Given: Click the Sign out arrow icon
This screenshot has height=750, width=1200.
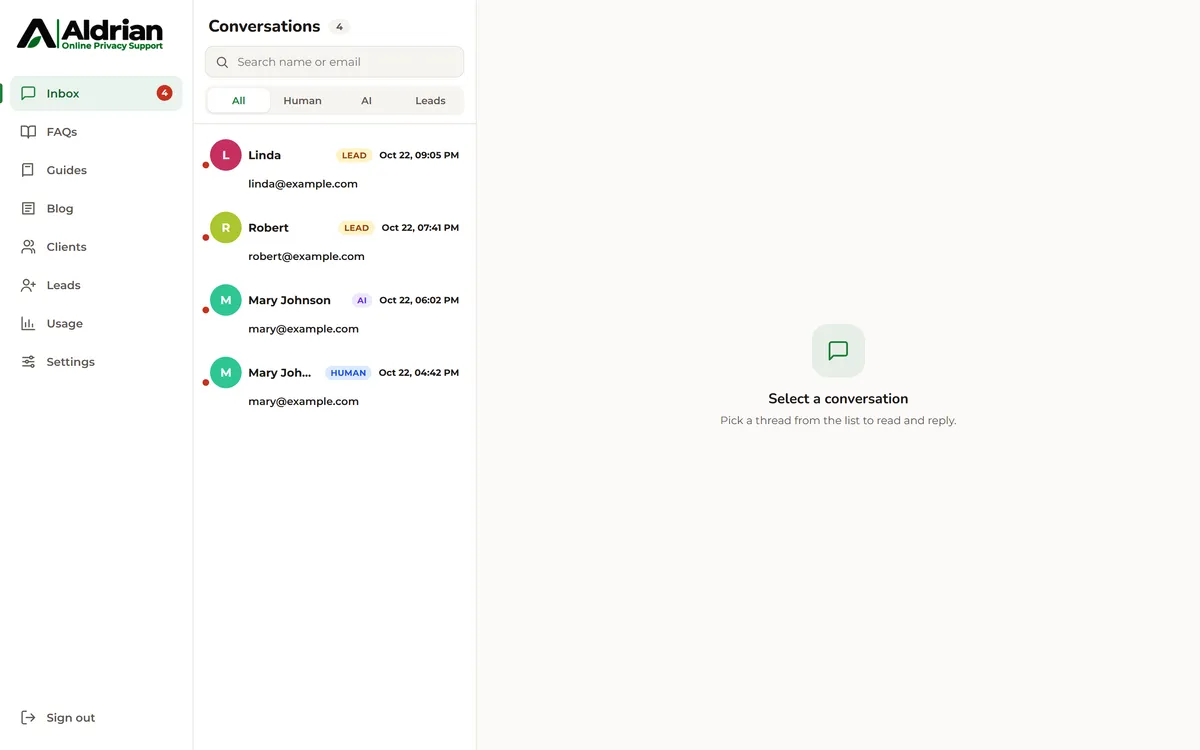Looking at the screenshot, I should tap(28, 718).
